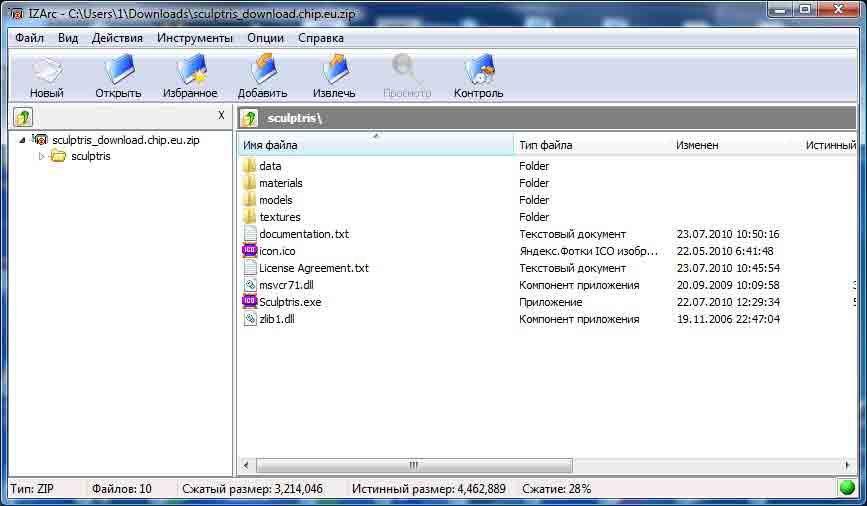Click the Извлечь extract toolbar icon

335,69
